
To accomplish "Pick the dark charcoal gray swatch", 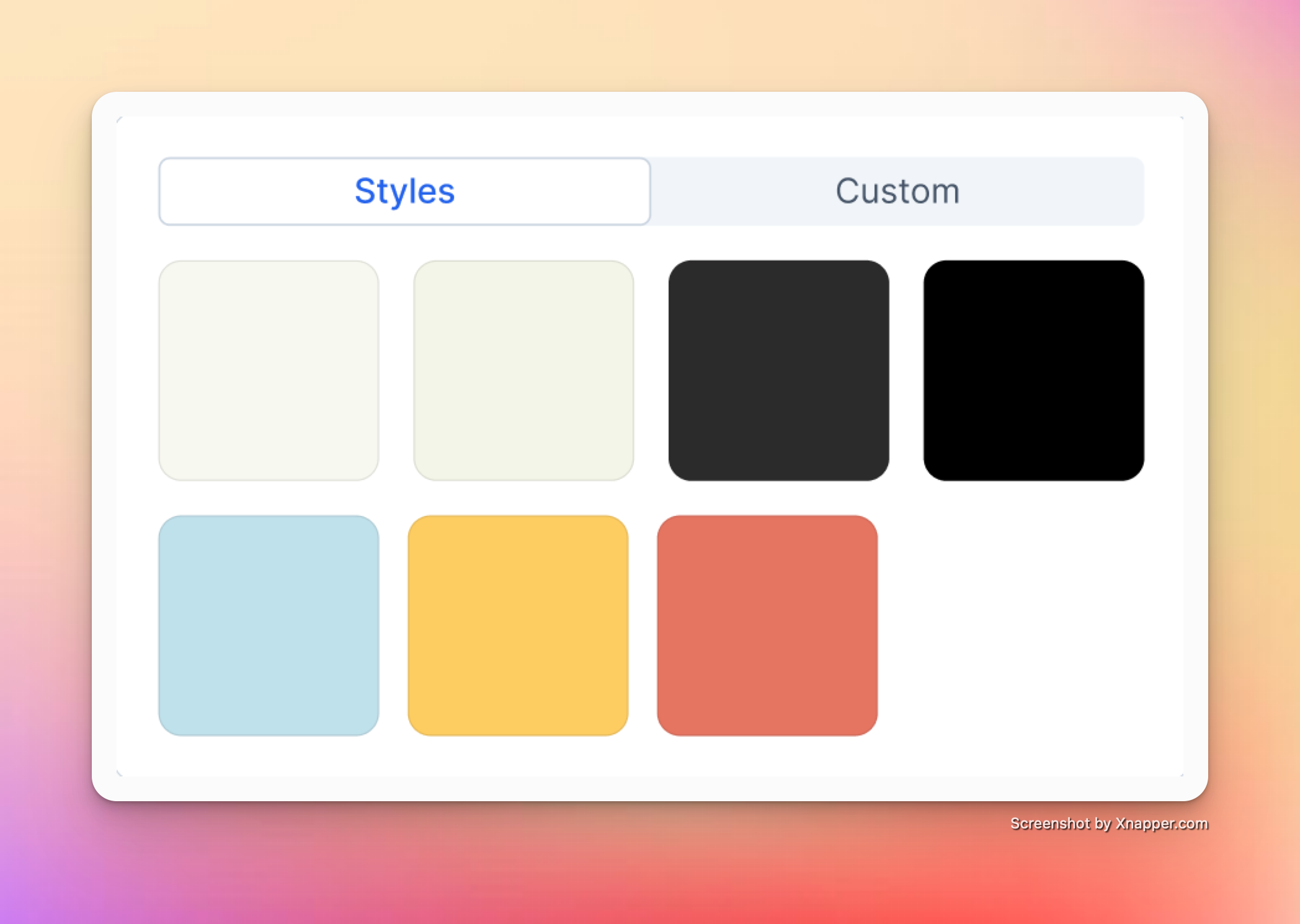I will tap(778, 370).
